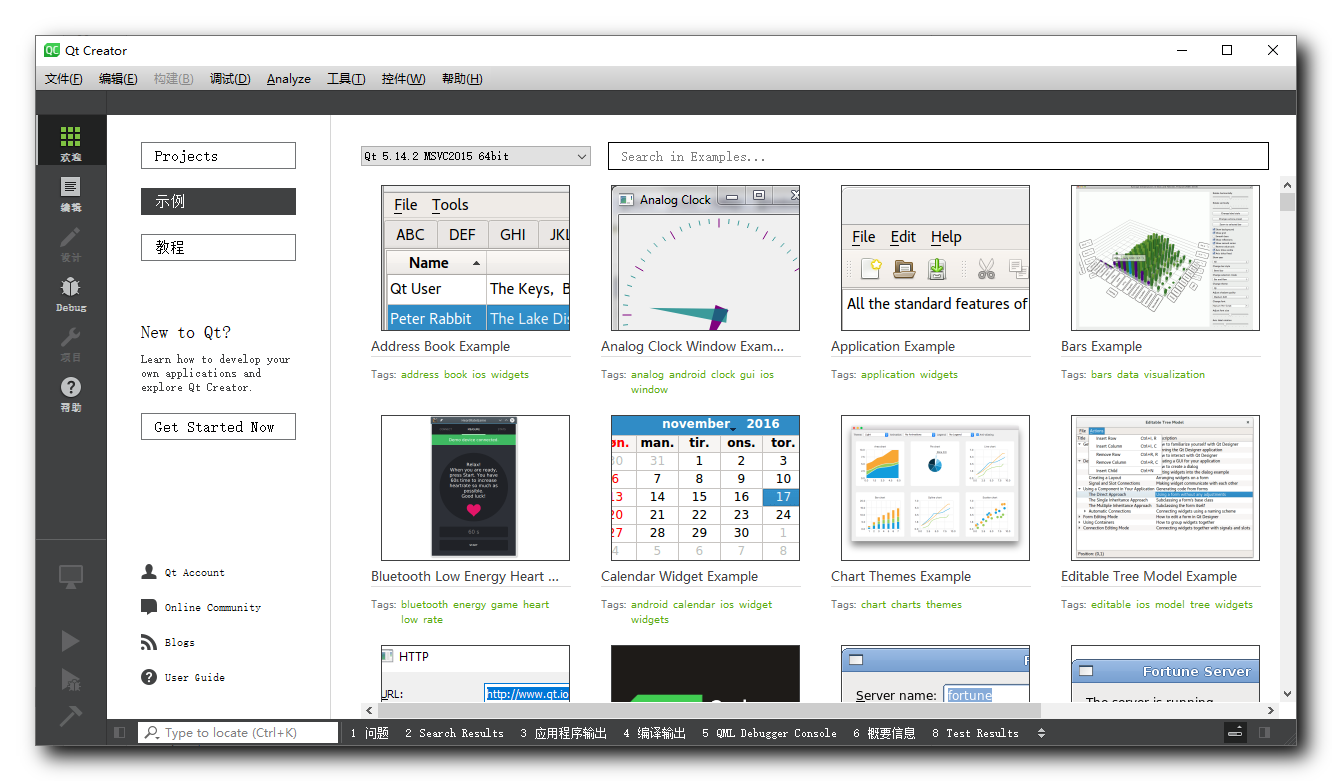The height and width of the screenshot is (781, 1332).
Task: Switch to Debug mode bug icon
Action: click(70, 287)
